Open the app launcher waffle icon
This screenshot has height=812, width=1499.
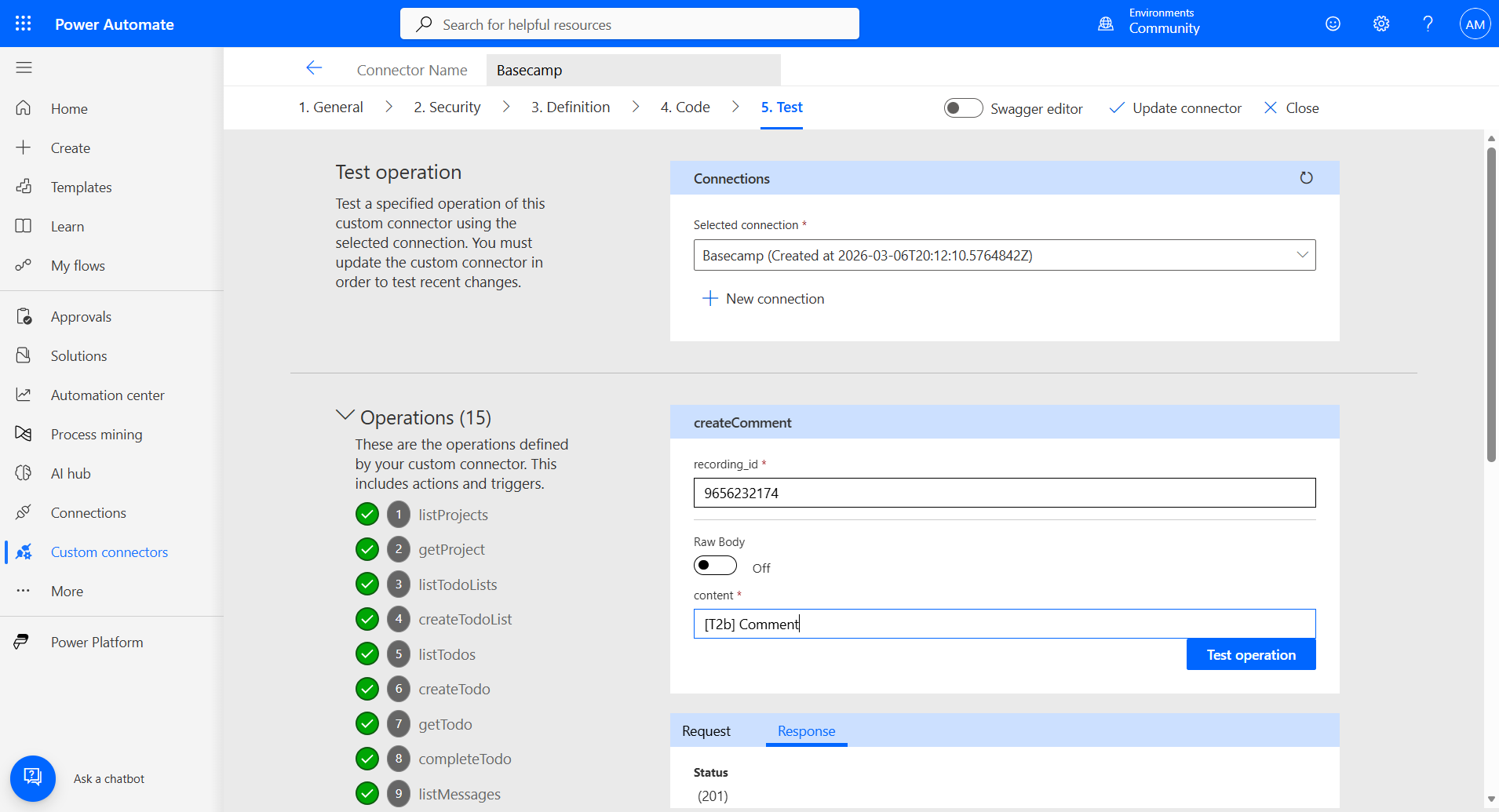click(x=24, y=24)
